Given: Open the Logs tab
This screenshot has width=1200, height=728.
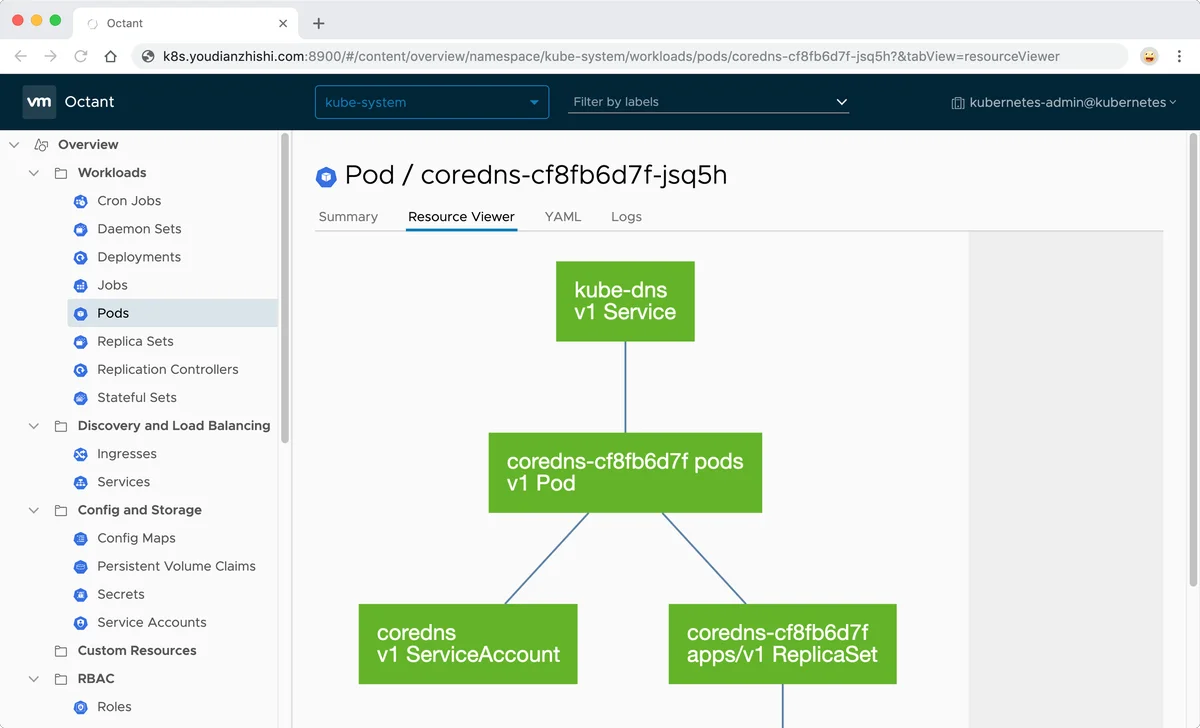Looking at the screenshot, I should [x=626, y=217].
